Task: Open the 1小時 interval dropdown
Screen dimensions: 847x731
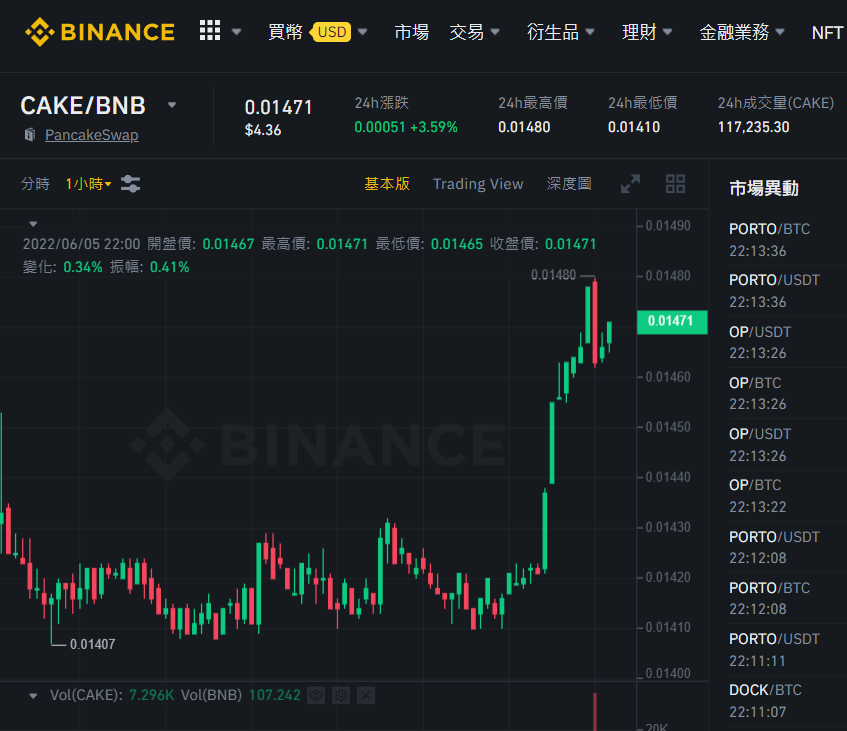Action: click(88, 184)
